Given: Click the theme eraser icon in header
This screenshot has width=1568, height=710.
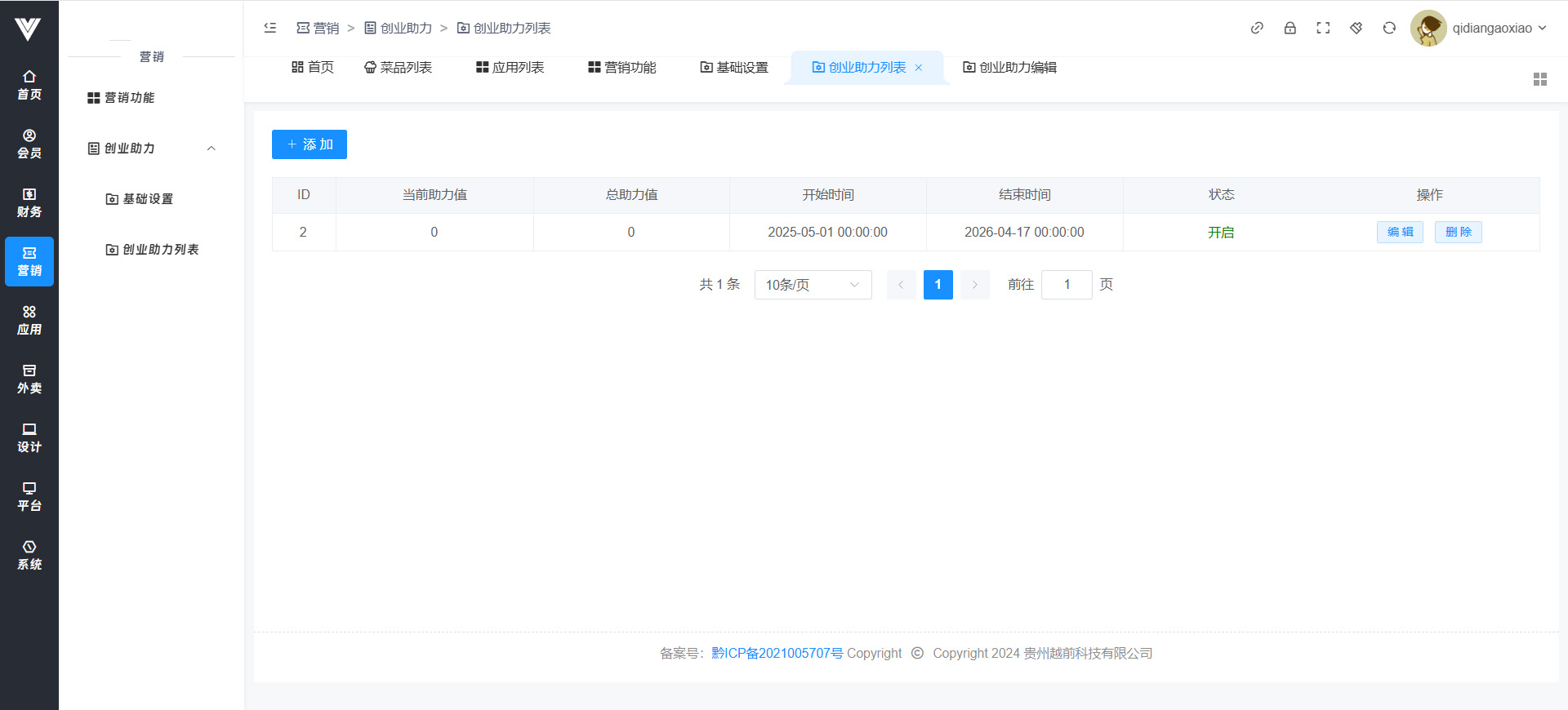Looking at the screenshot, I should click(1356, 28).
